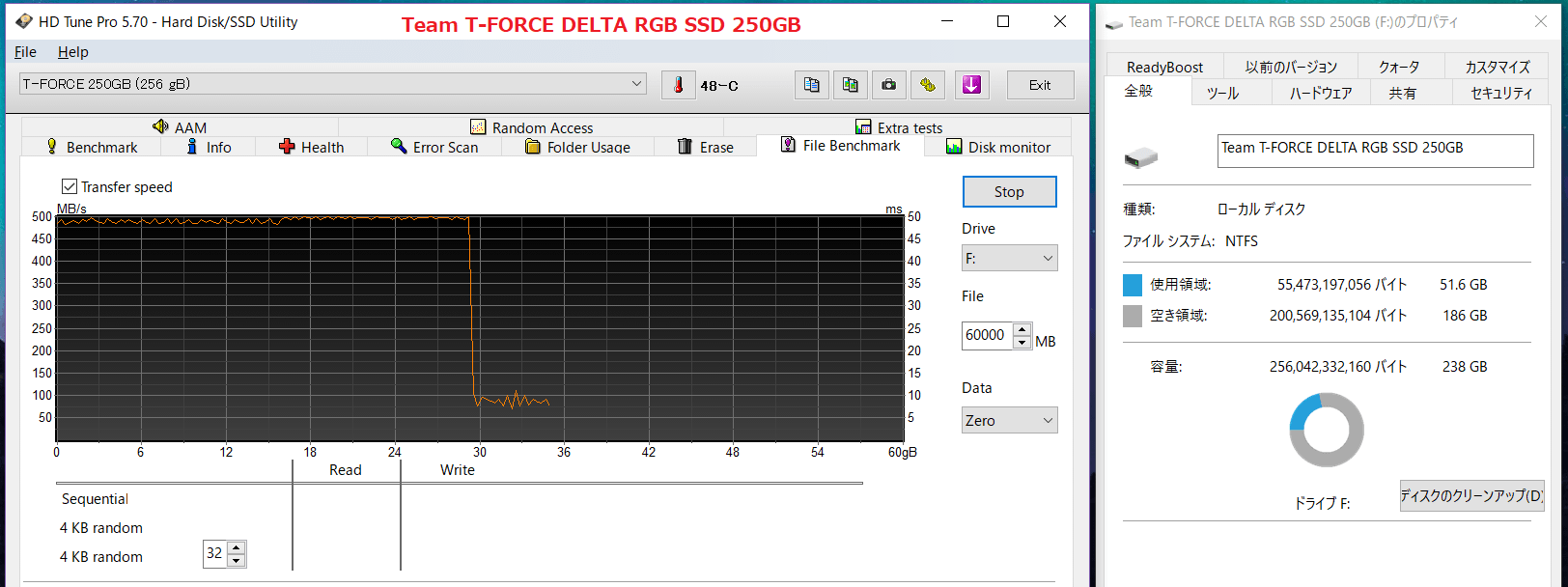Select the File Benchmark tab

click(840, 146)
